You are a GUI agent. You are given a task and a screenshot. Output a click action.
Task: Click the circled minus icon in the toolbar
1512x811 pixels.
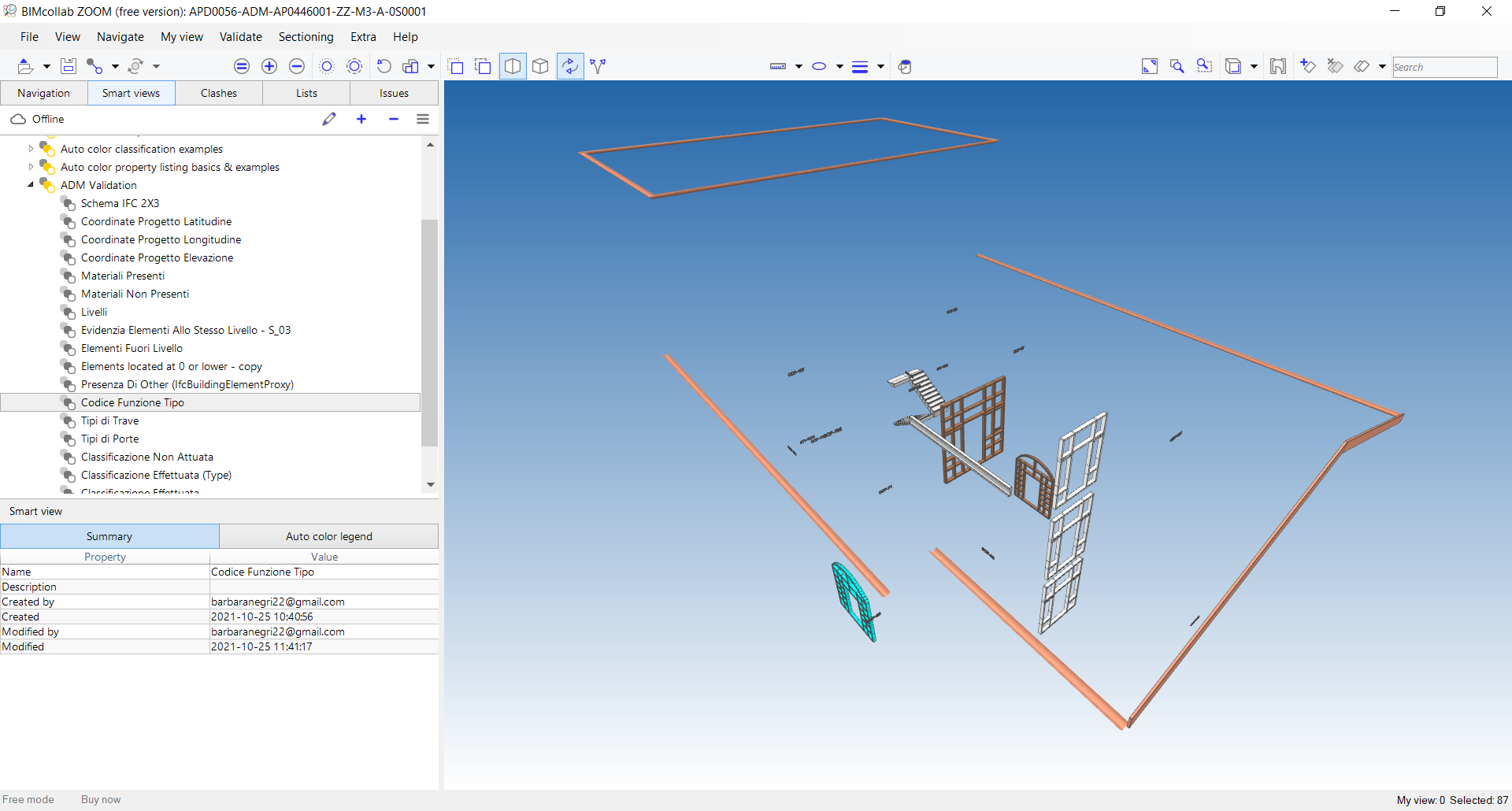[297, 66]
